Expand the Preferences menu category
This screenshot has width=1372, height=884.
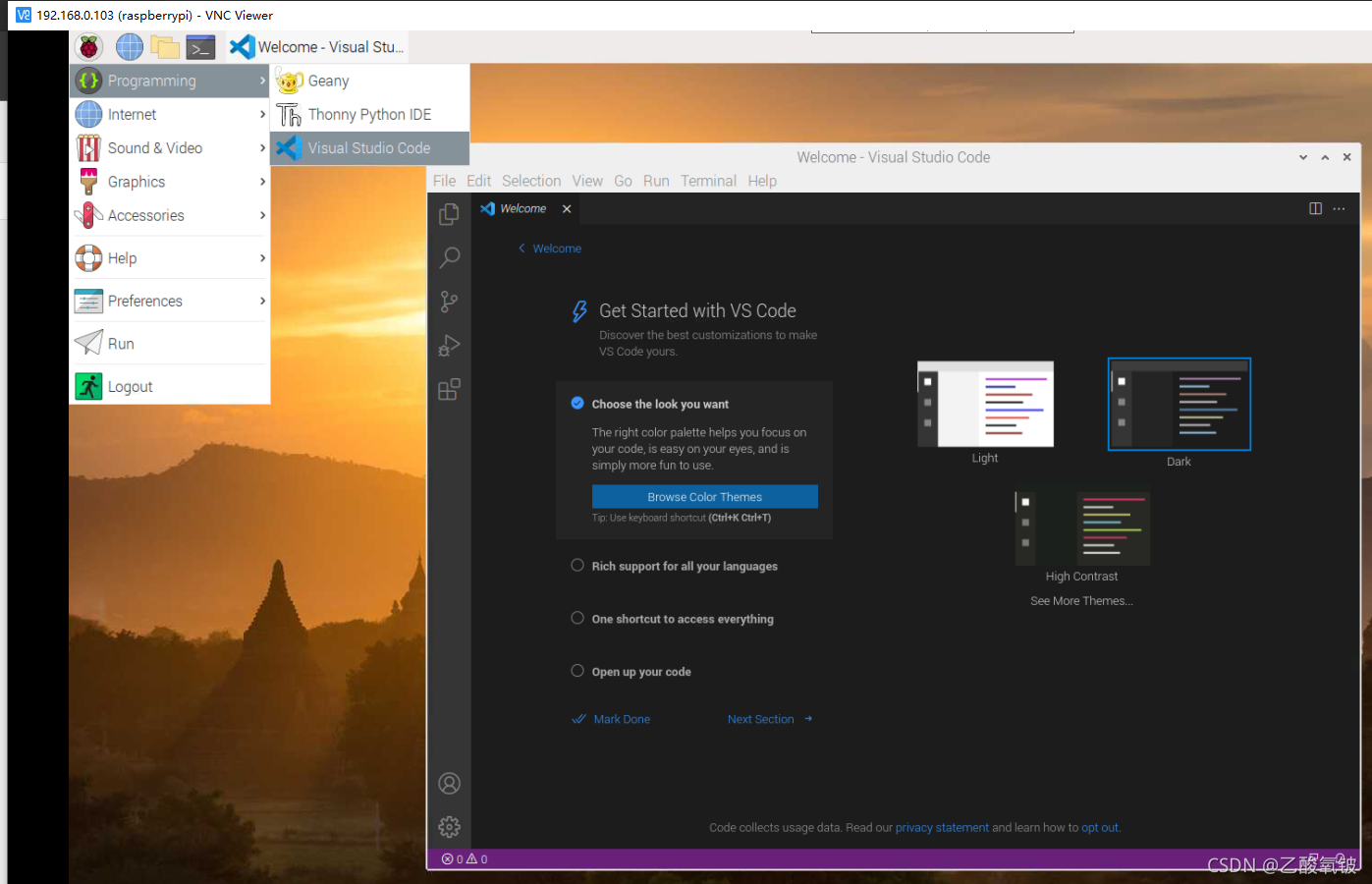170,301
